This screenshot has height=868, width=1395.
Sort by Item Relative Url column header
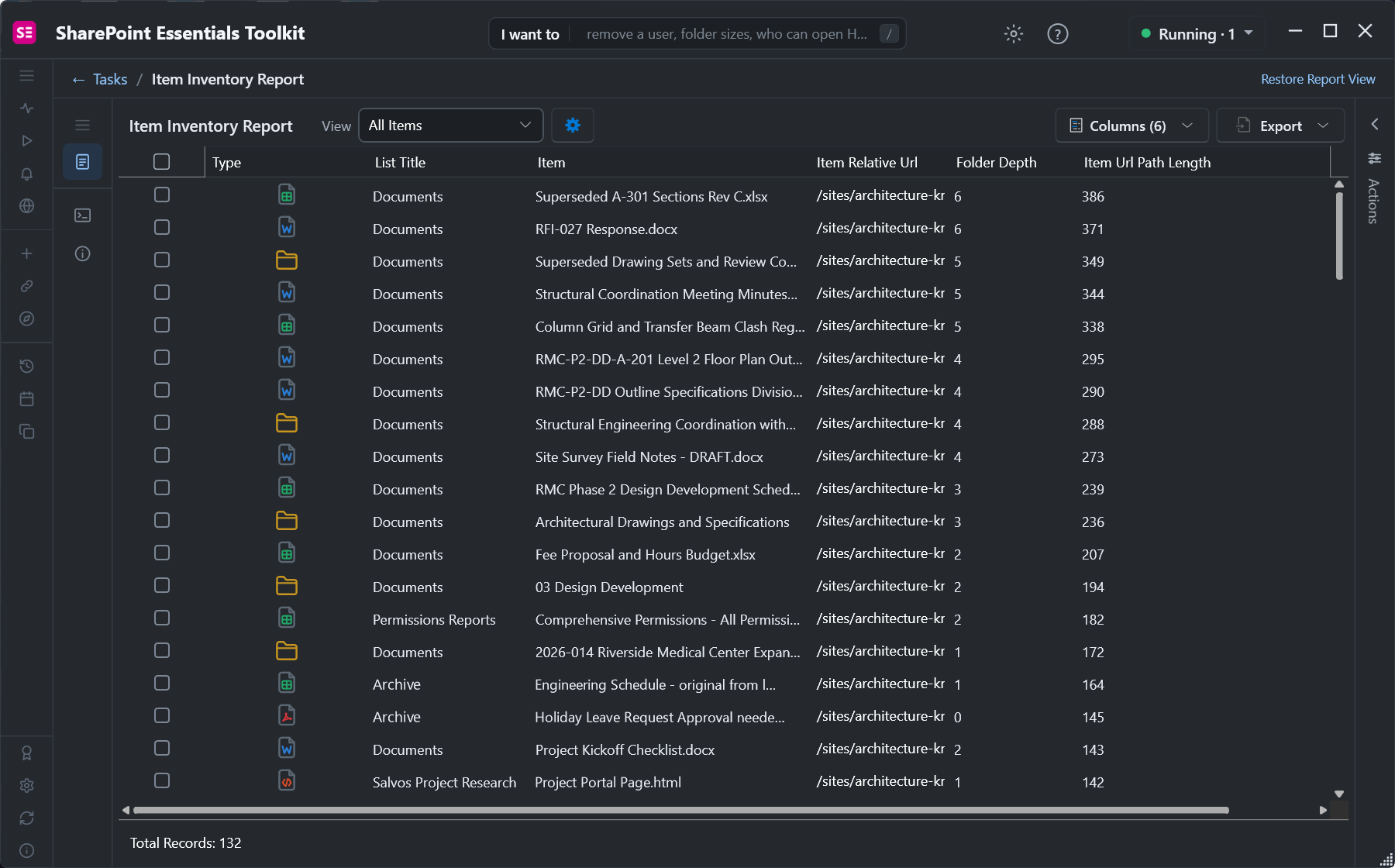[x=866, y=162]
